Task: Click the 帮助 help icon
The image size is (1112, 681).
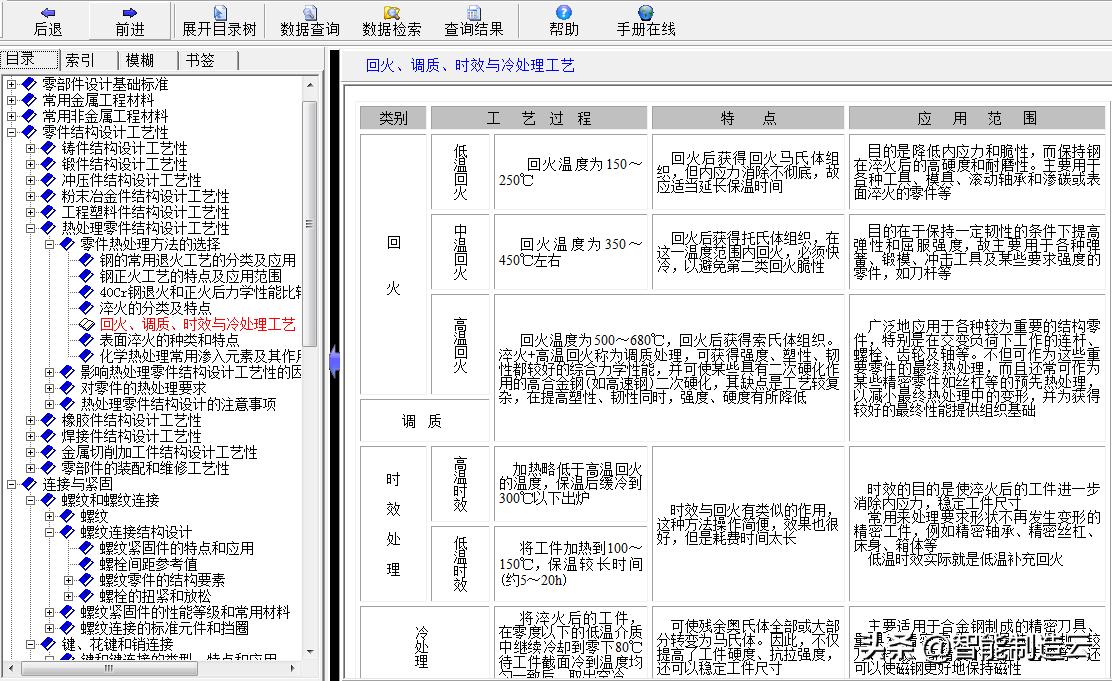Action: point(563,19)
